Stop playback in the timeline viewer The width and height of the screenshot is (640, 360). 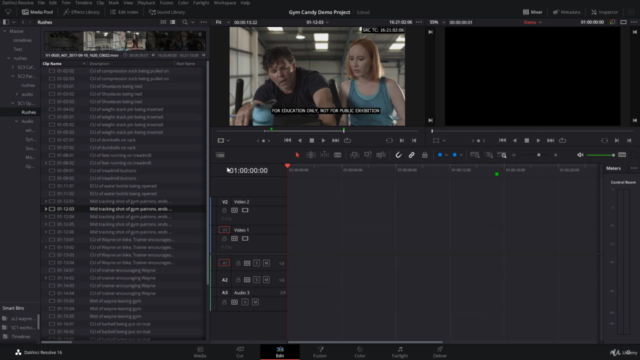click(527, 140)
